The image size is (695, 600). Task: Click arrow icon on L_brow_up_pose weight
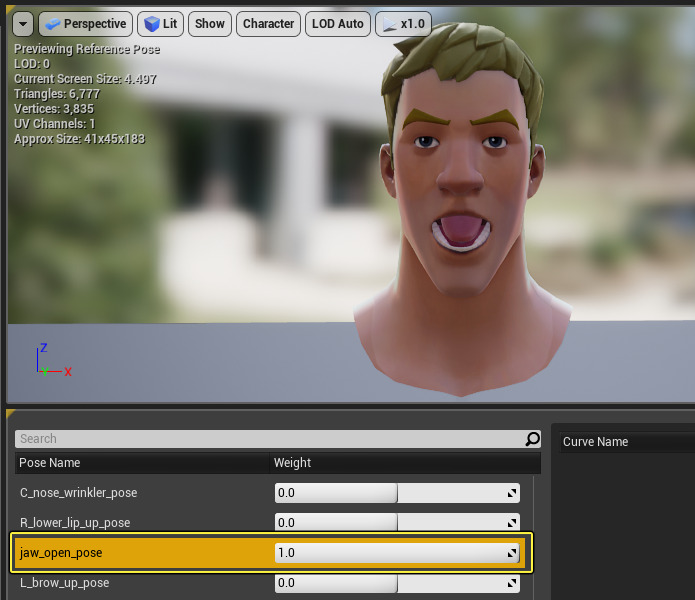click(x=512, y=583)
